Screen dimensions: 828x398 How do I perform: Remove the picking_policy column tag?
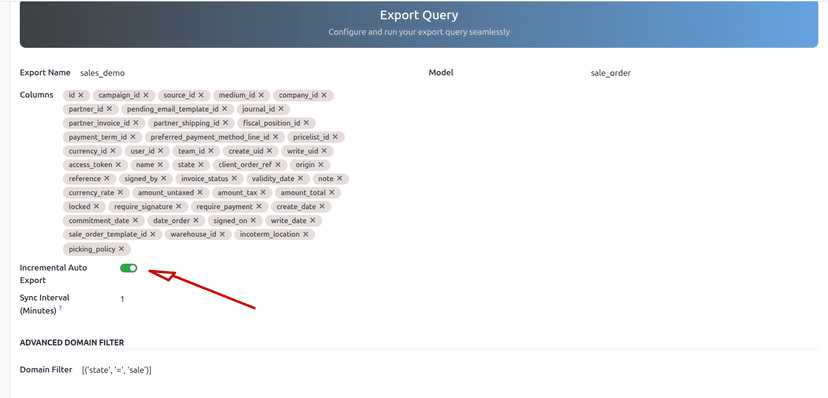point(121,248)
